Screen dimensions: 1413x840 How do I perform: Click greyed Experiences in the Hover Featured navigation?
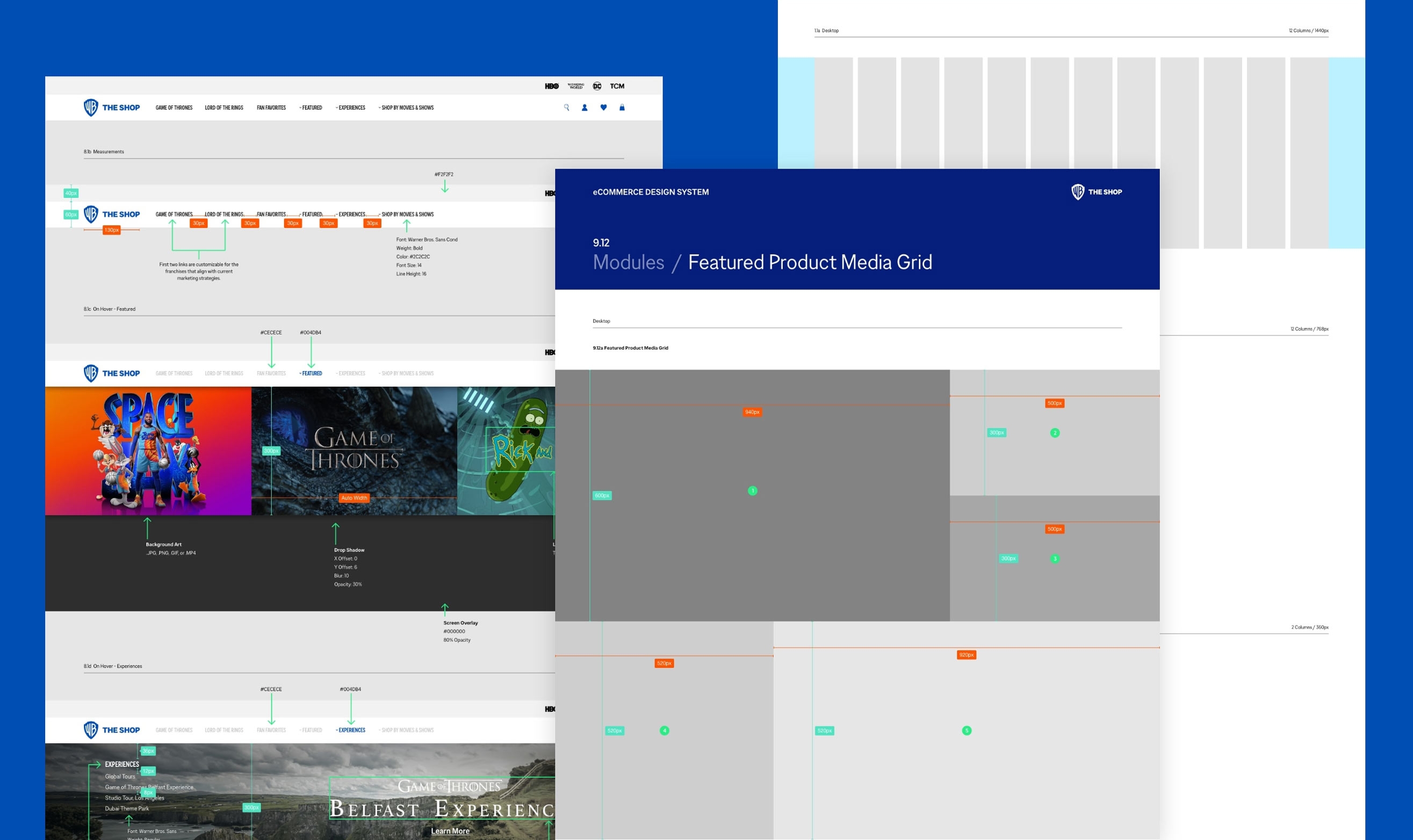pyautogui.click(x=350, y=374)
